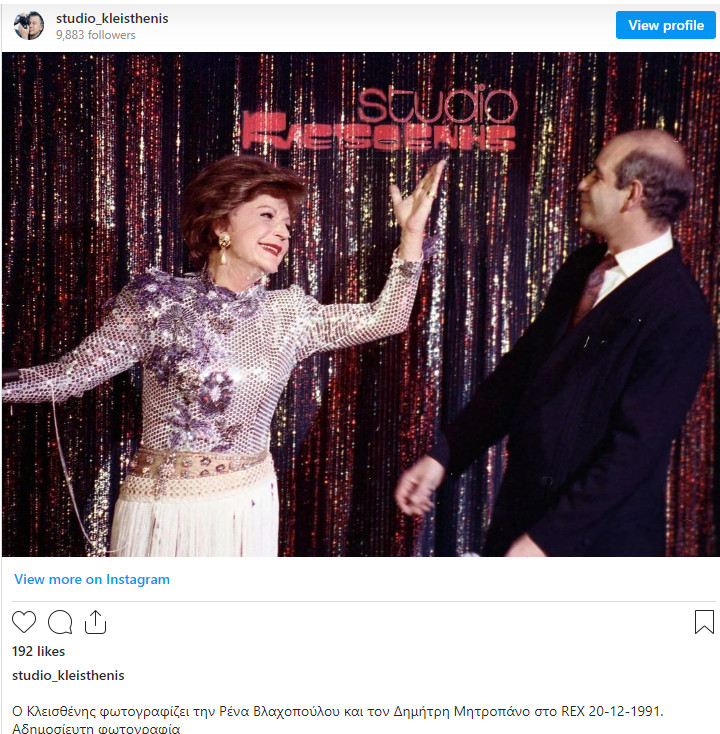Image resolution: width=720 pixels, height=734 pixels.
Task: Open the studio_kleisthenis username above the caption
Action: [68, 675]
